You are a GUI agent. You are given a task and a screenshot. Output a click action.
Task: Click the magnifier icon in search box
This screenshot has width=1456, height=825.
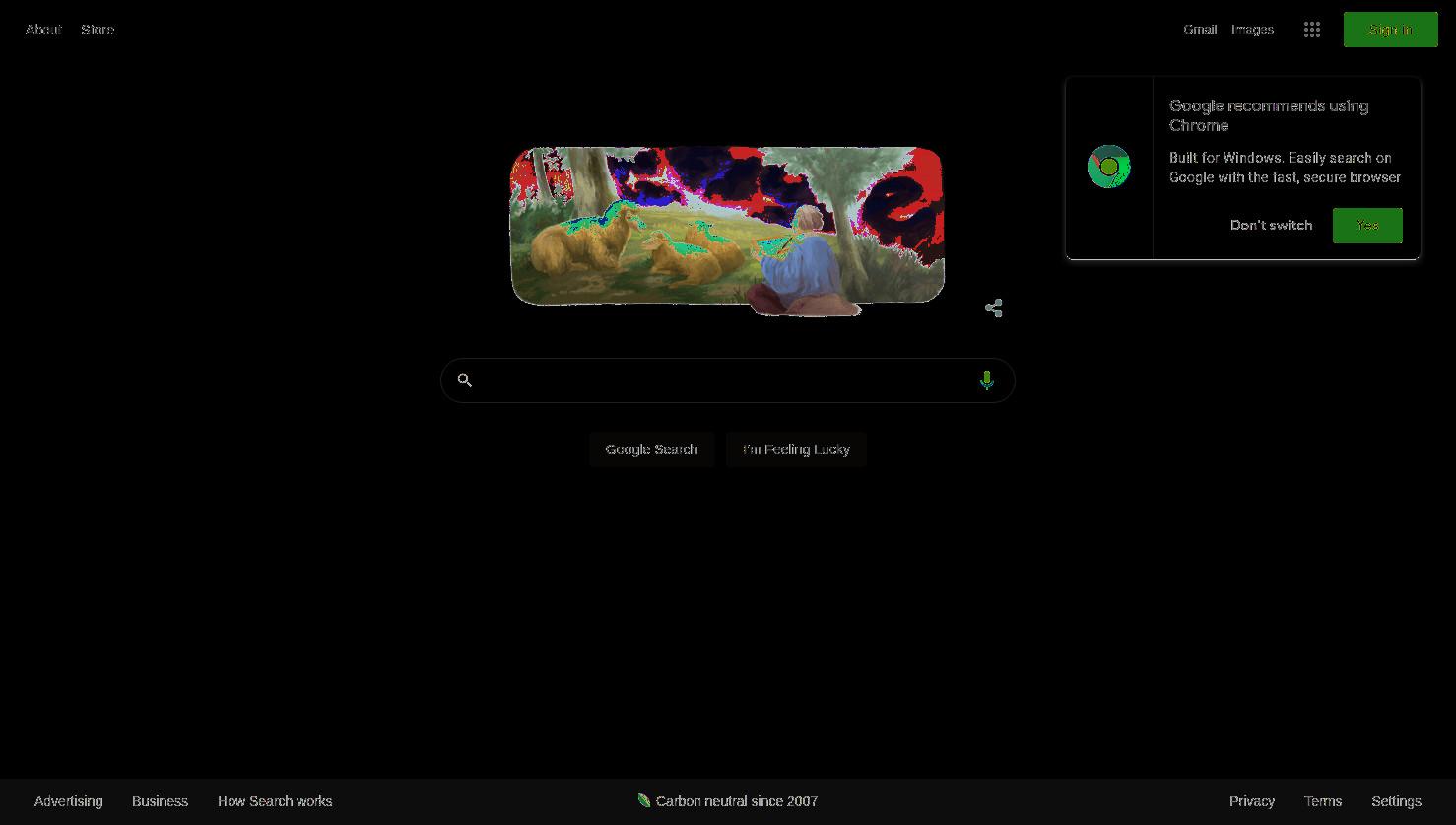point(465,380)
